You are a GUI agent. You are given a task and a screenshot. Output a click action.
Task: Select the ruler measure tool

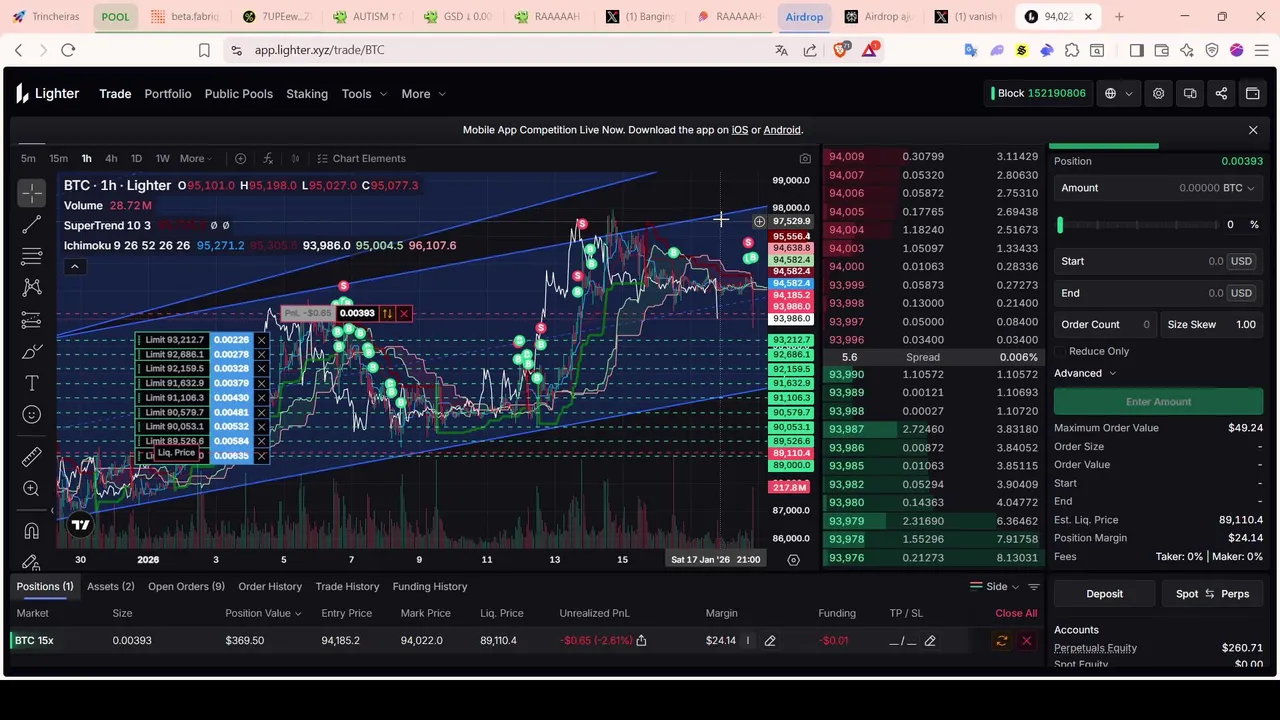click(31, 457)
